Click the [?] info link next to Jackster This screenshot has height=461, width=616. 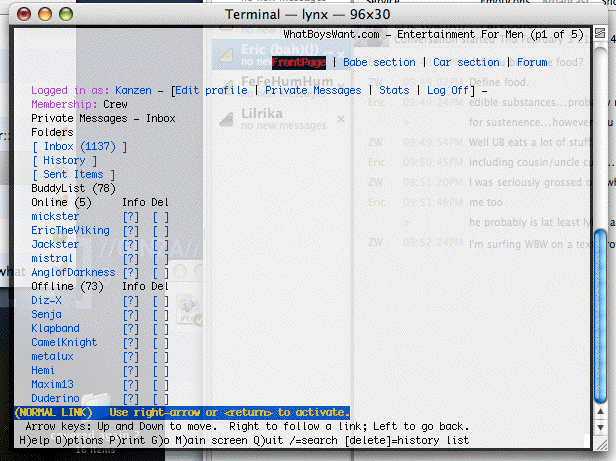pyautogui.click(x=130, y=244)
